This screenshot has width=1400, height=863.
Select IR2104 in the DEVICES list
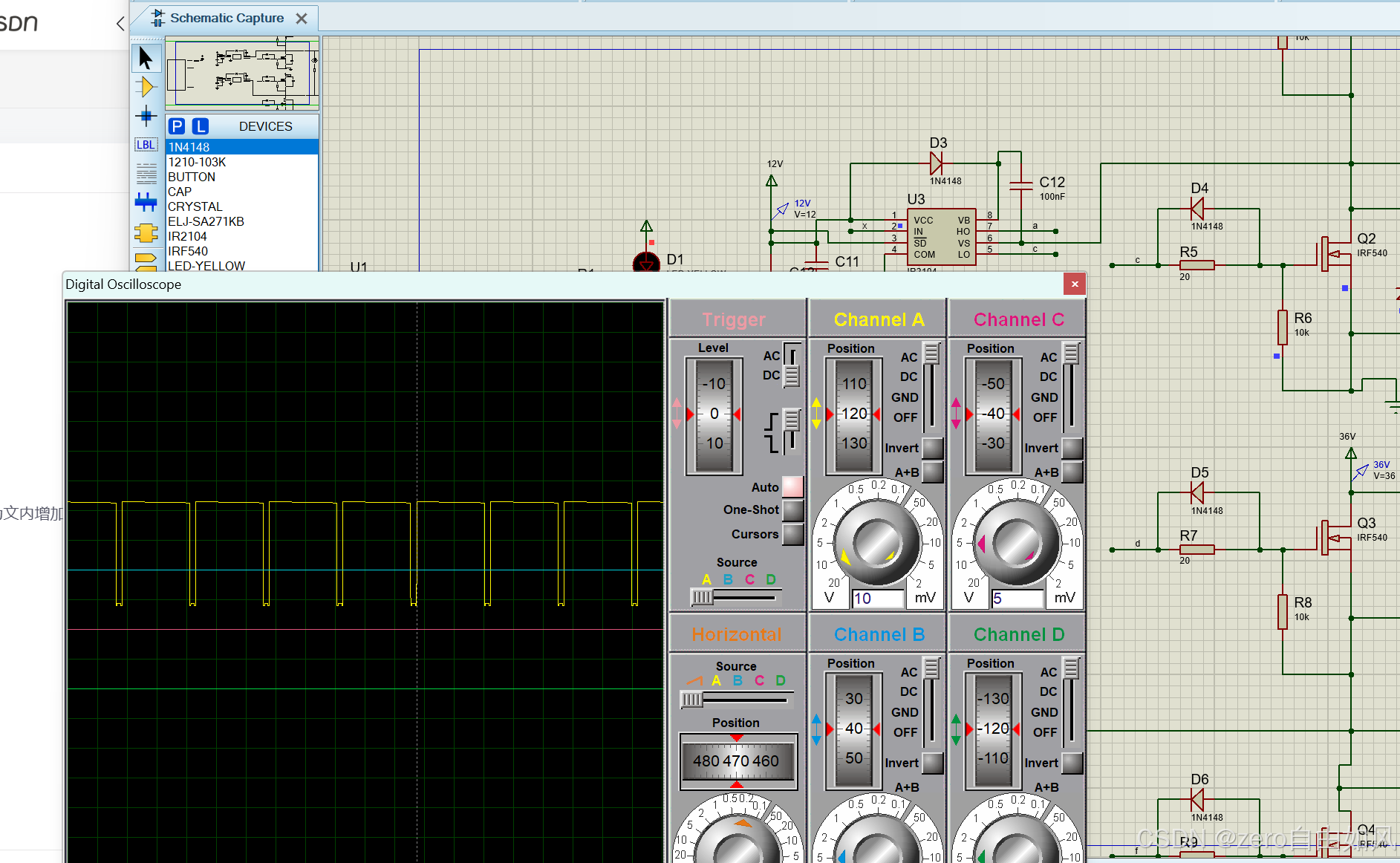click(x=187, y=235)
